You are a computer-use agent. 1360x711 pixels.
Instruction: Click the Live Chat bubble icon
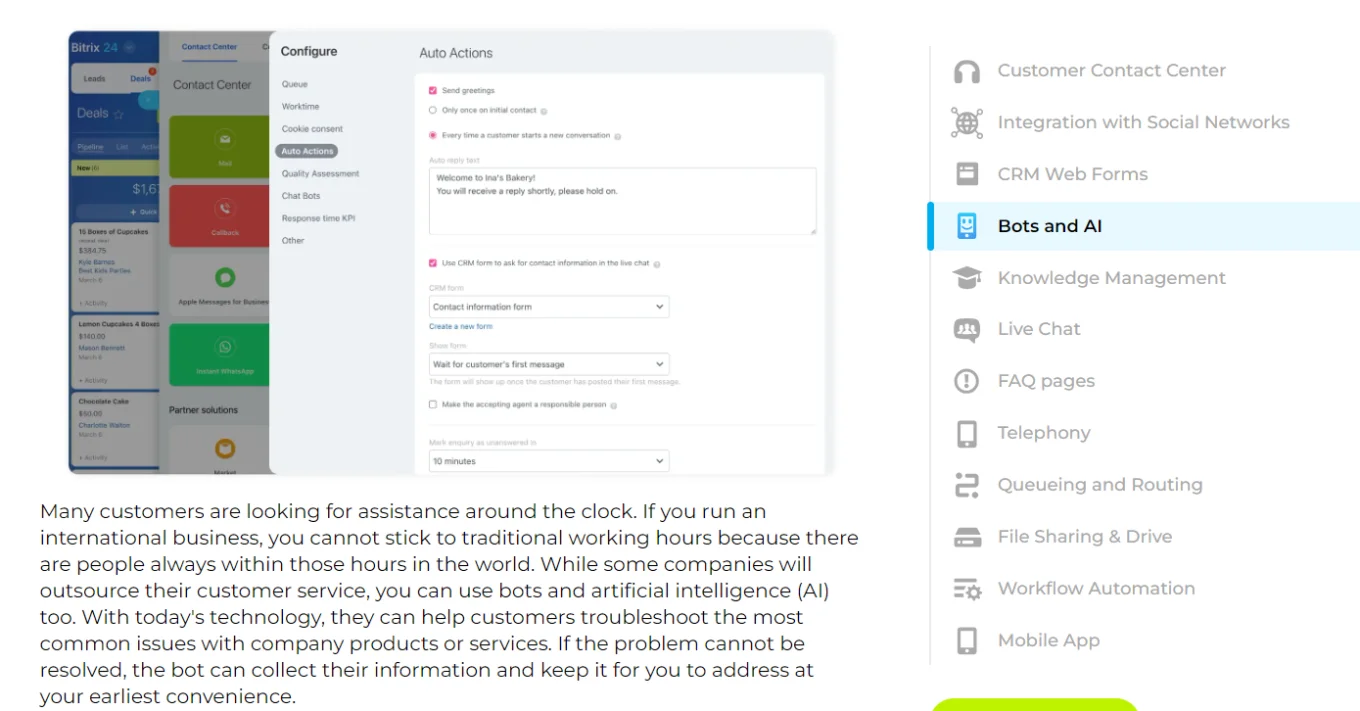coord(966,330)
